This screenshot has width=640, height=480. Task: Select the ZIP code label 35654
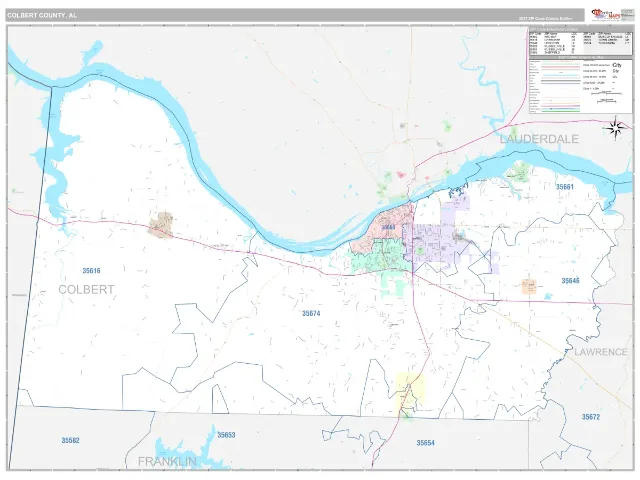coord(425,442)
